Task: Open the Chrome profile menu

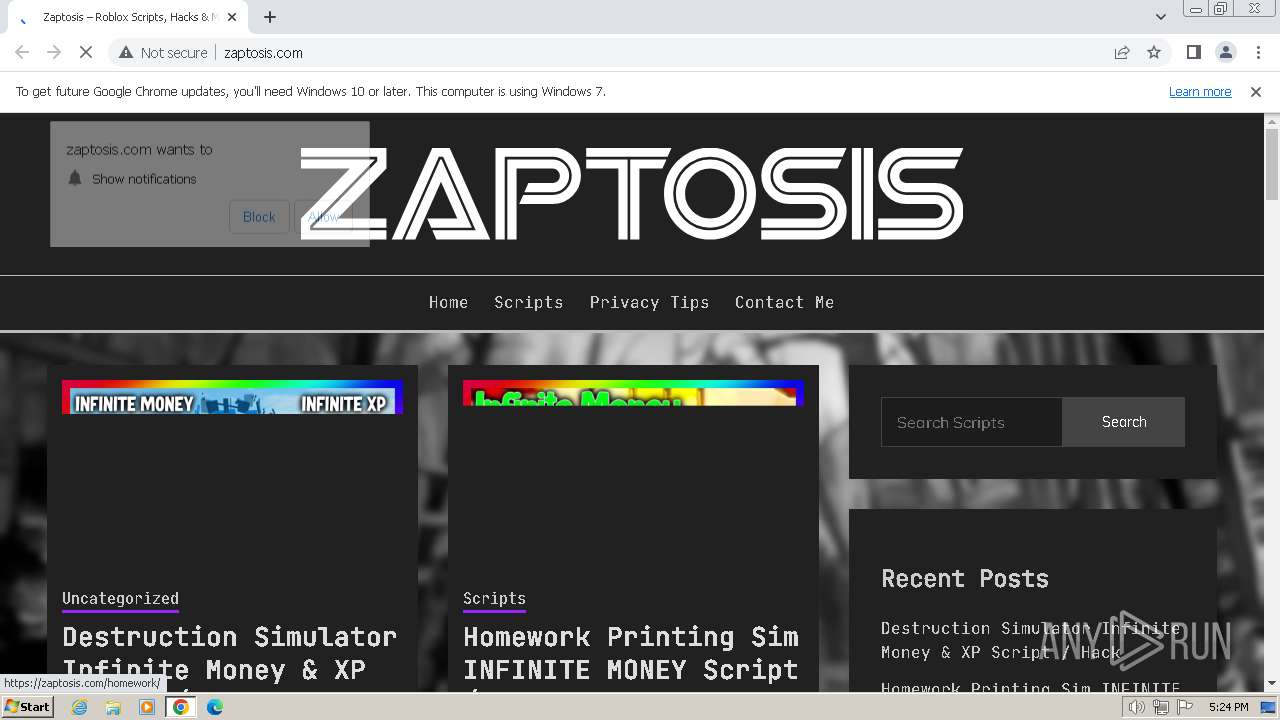Action: [1226, 53]
